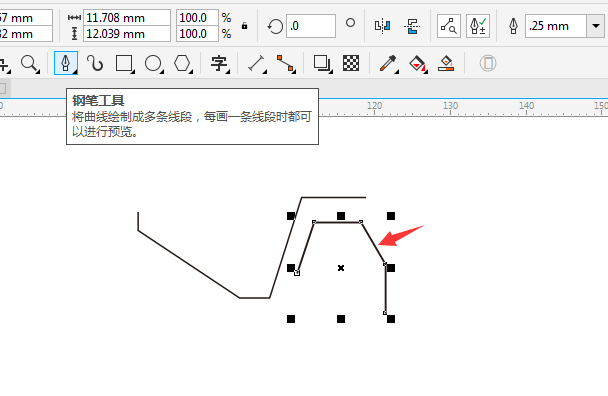Click the height field 12.039 mm
Image resolution: width=608 pixels, height=396 pixels.
pyautogui.click(x=127, y=34)
